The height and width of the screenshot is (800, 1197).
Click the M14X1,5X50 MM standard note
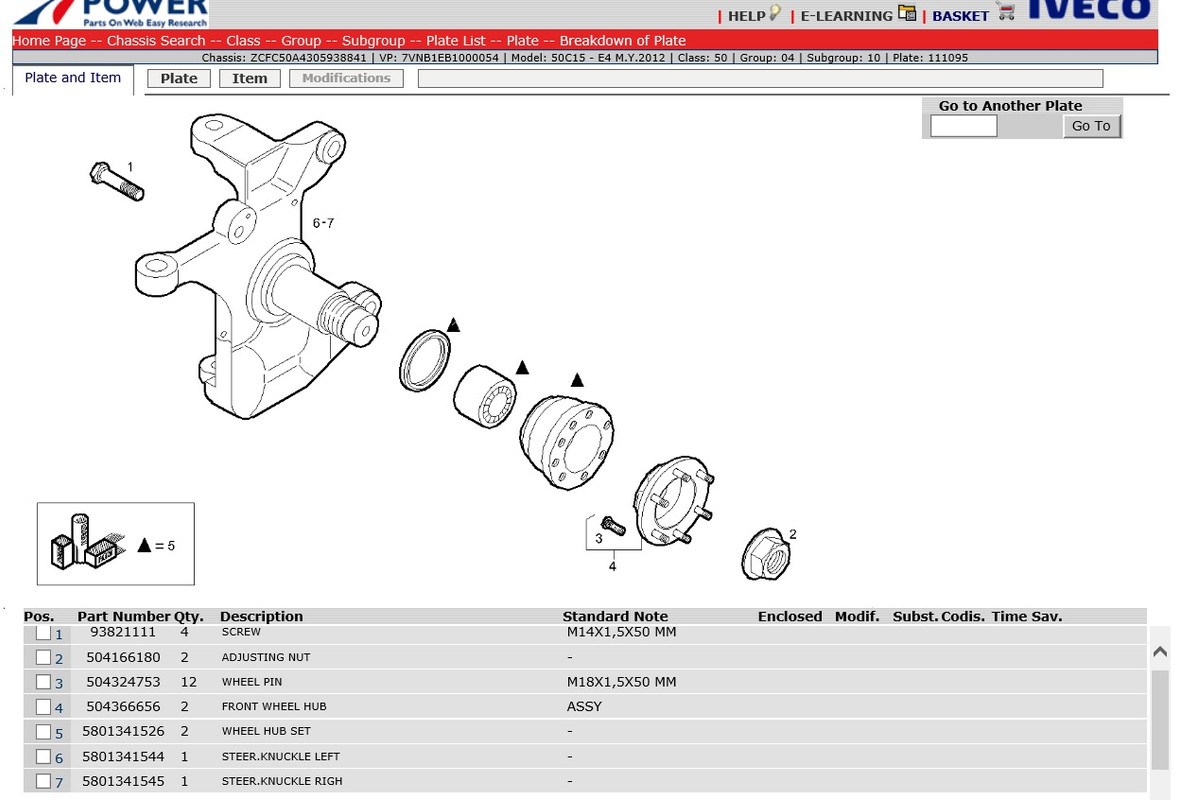click(x=621, y=632)
